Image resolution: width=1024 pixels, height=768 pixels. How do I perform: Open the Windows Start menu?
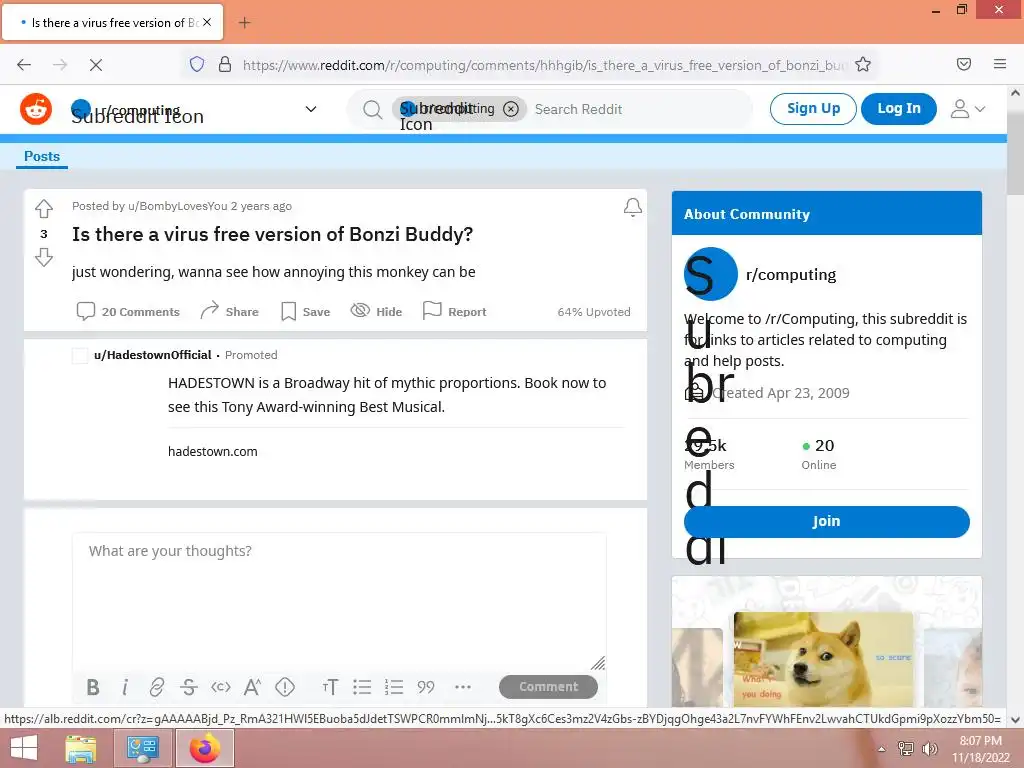pos(24,748)
